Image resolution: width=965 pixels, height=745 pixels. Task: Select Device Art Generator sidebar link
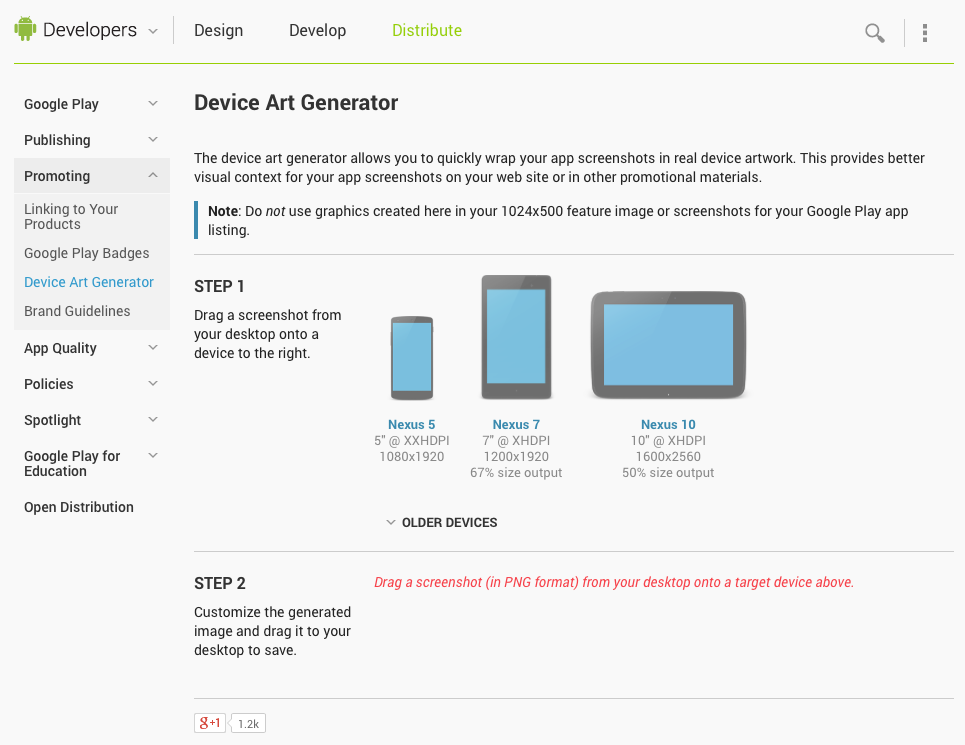point(89,282)
